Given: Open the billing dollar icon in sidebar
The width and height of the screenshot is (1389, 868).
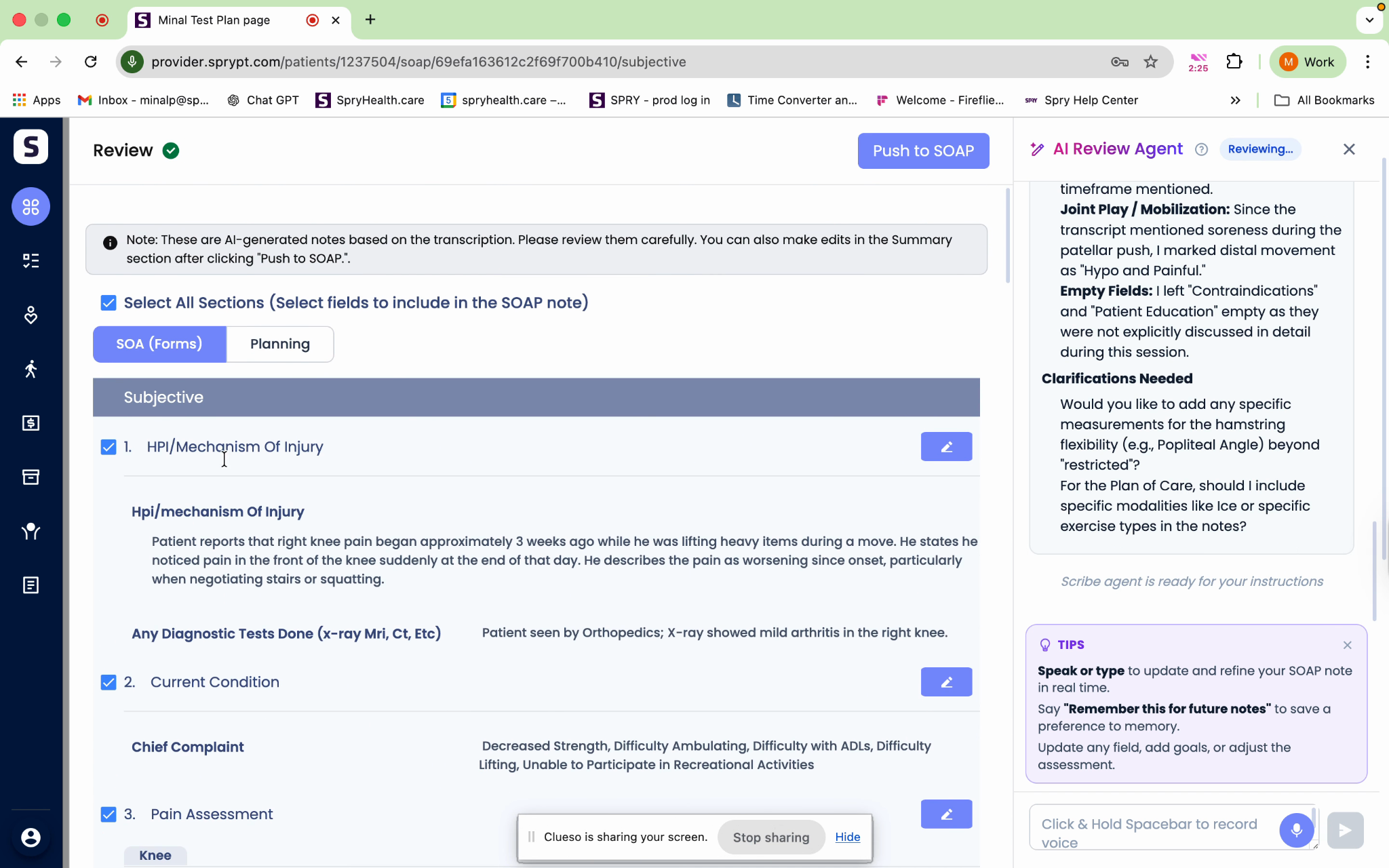Looking at the screenshot, I should [x=31, y=423].
